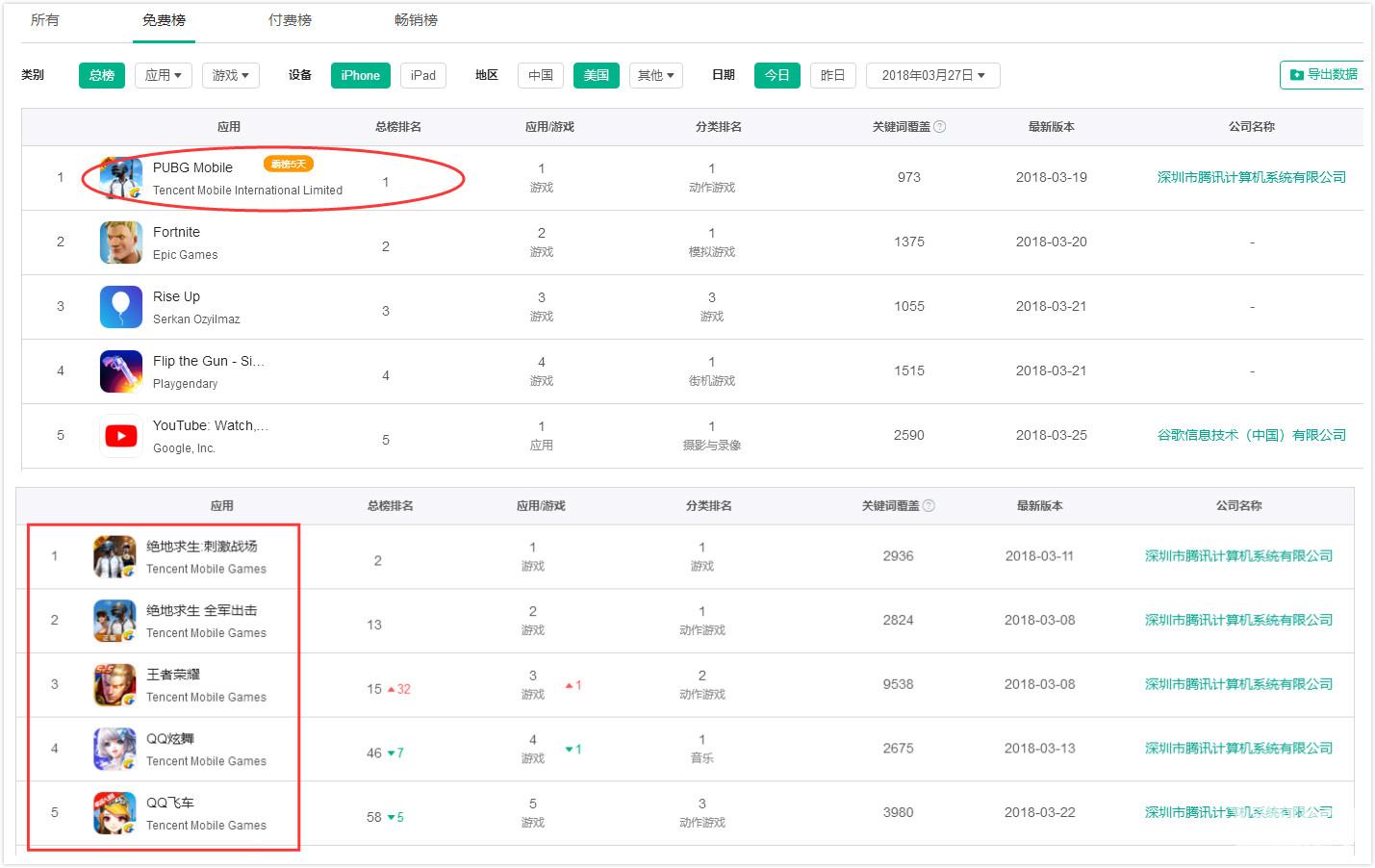Click the PUBG Mobile app name

pyautogui.click(x=192, y=167)
